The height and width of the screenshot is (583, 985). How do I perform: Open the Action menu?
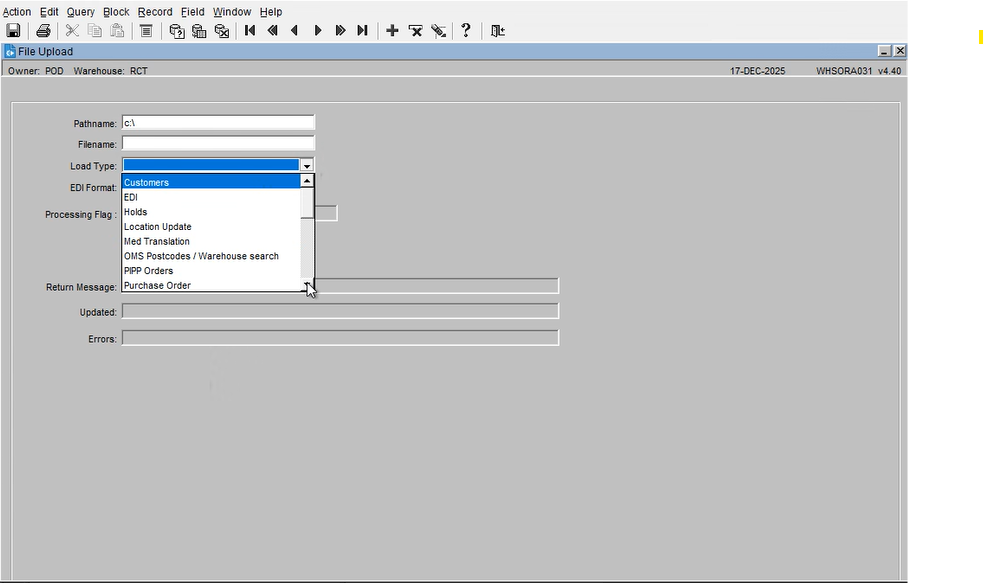point(17,12)
